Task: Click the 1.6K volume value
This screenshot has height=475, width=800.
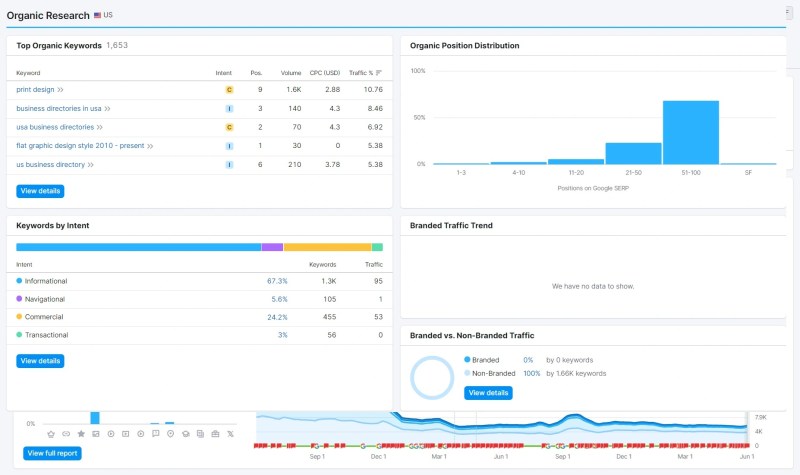Action: coord(293,89)
